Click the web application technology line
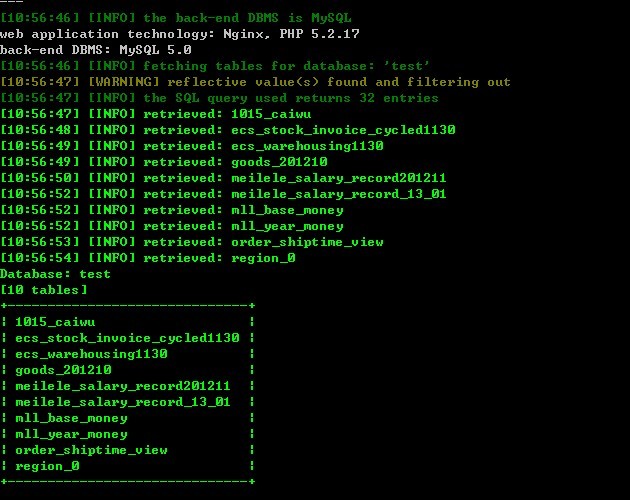 [180, 34]
